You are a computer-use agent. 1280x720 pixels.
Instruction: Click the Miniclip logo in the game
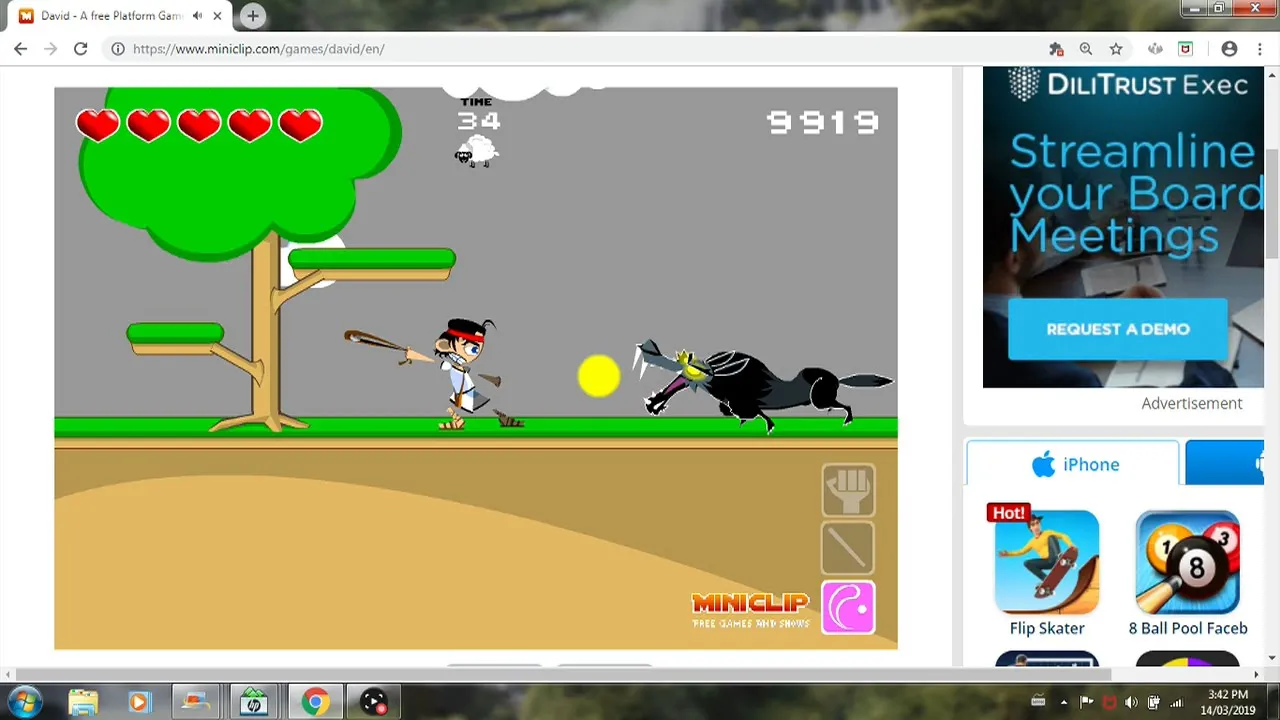click(750, 610)
